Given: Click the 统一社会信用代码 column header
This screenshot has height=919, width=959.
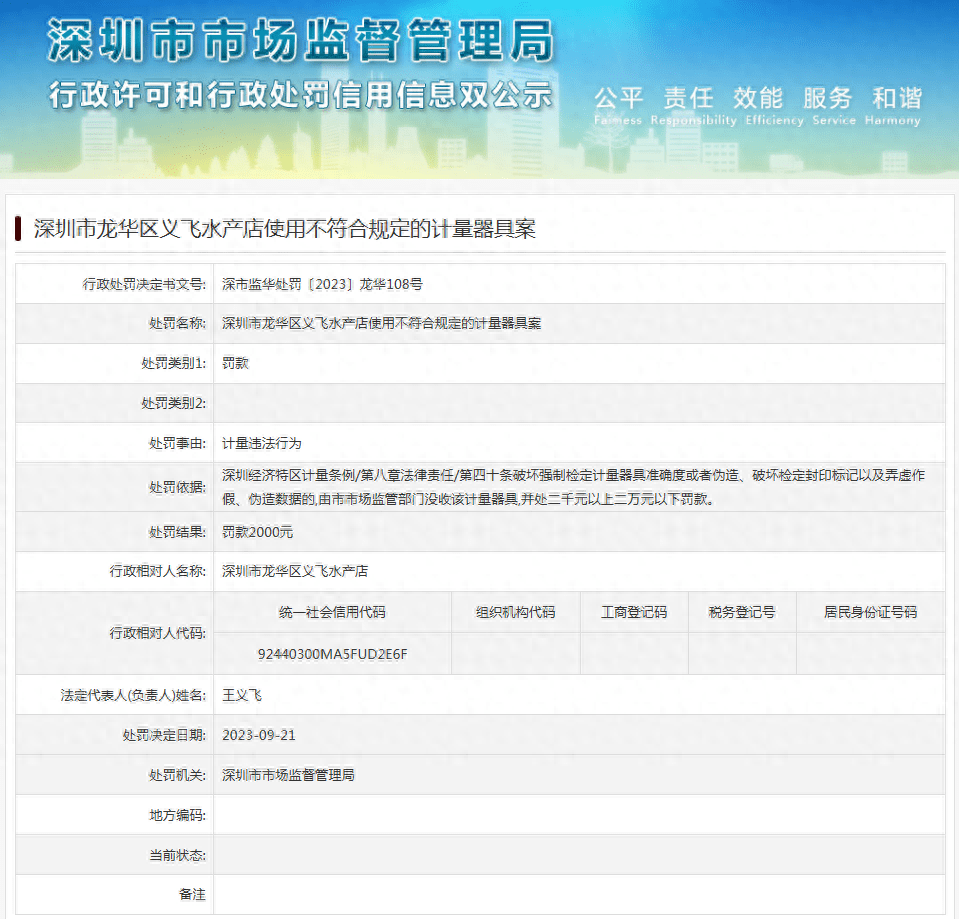Looking at the screenshot, I should click(332, 612).
